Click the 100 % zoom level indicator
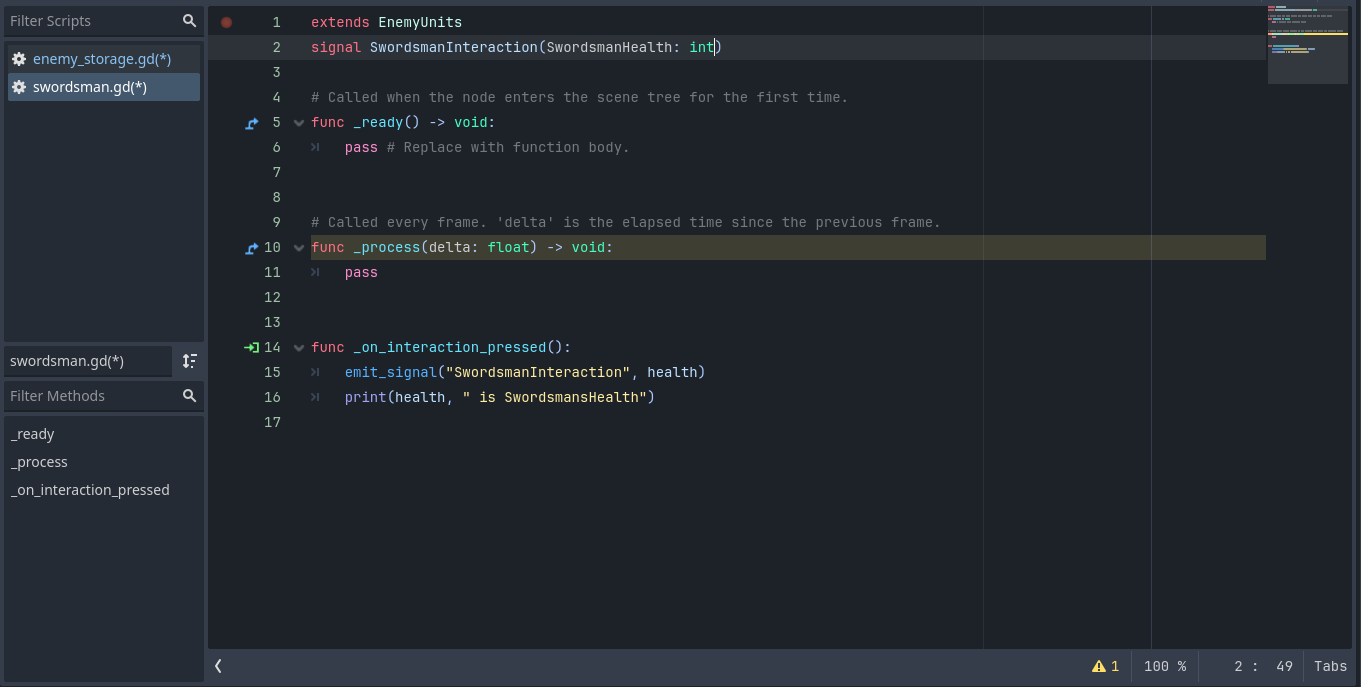 1164,666
